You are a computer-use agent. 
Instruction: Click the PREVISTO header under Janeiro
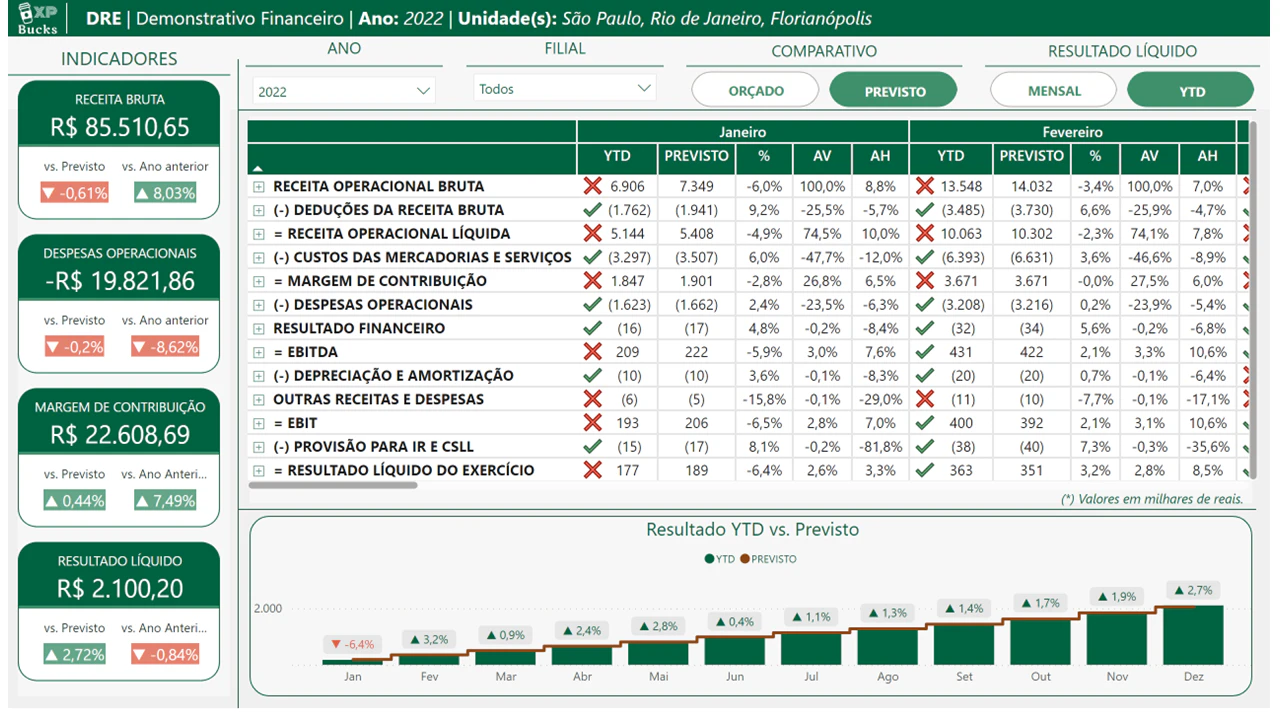(x=696, y=156)
